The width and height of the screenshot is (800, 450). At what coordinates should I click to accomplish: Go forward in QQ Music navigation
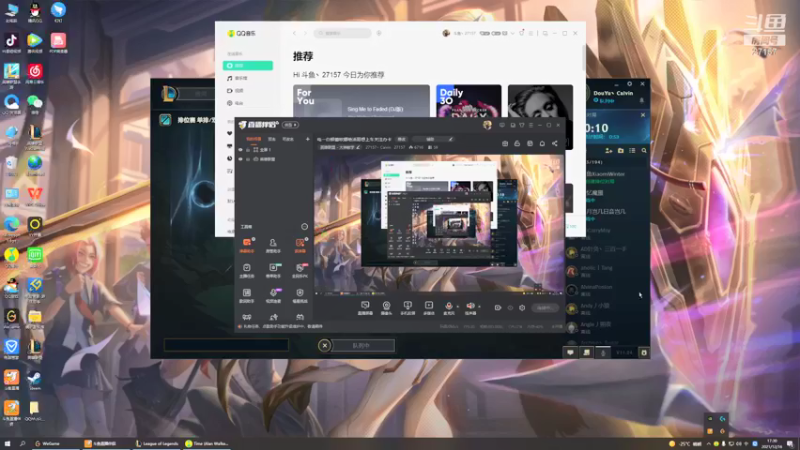point(305,33)
